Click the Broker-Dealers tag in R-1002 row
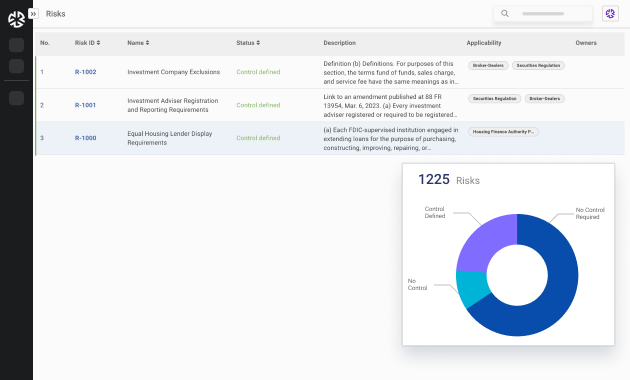 tap(488, 65)
